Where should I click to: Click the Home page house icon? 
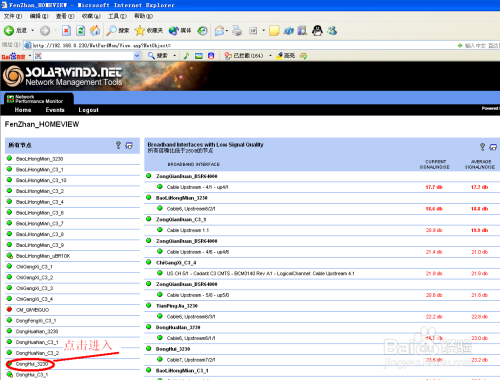[x=95, y=30]
